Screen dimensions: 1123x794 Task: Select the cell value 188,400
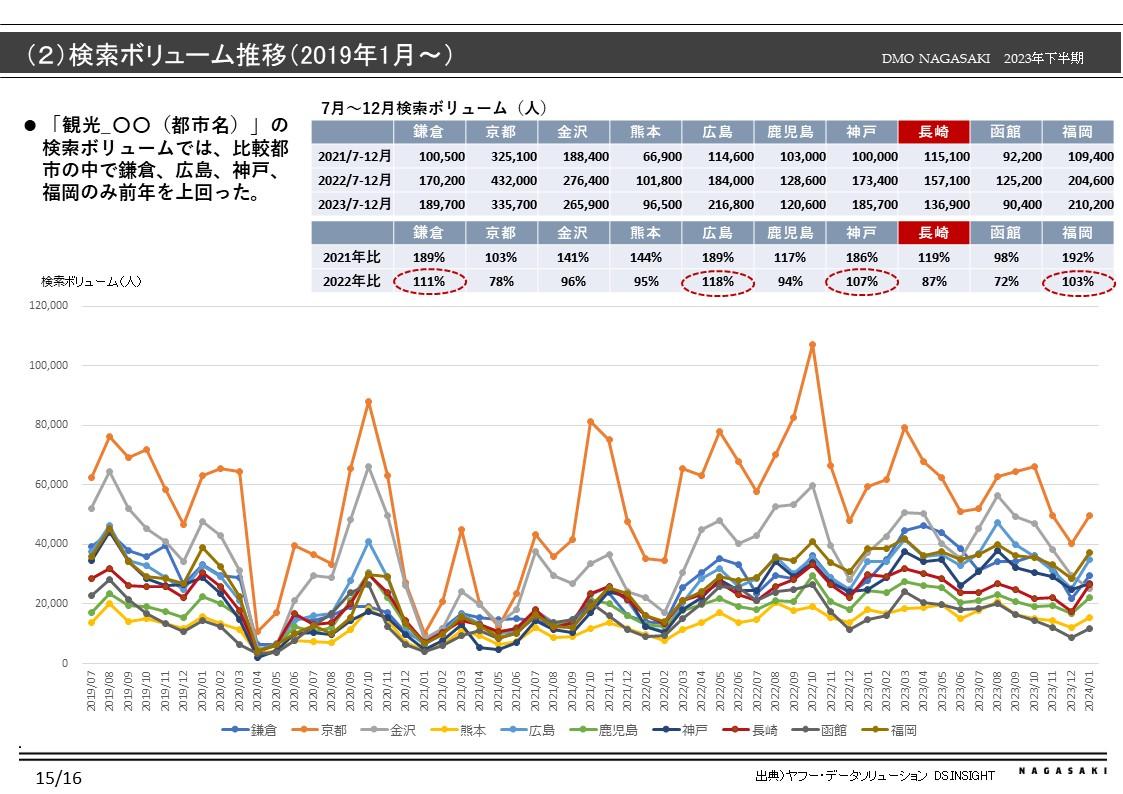[586, 157]
